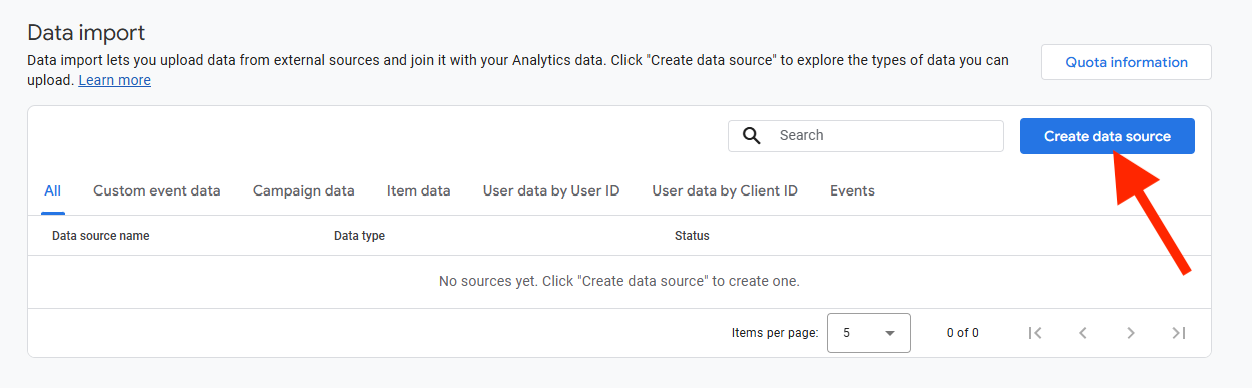
Task: Go to previous page arrow
Action: [x=1083, y=333]
